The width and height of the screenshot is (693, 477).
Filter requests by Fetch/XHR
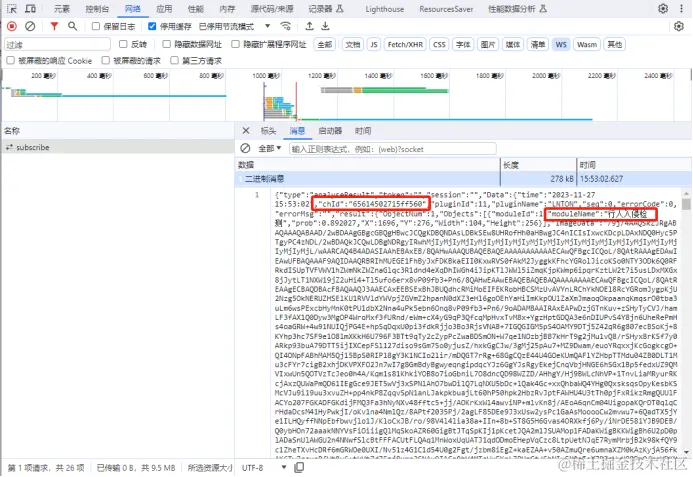click(x=405, y=44)
